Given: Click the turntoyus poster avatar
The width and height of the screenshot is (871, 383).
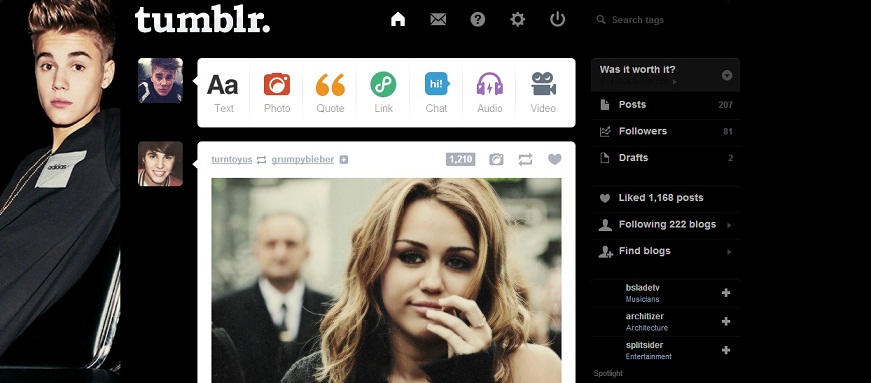Looking at the screenshot, I should tap(161, 163).
